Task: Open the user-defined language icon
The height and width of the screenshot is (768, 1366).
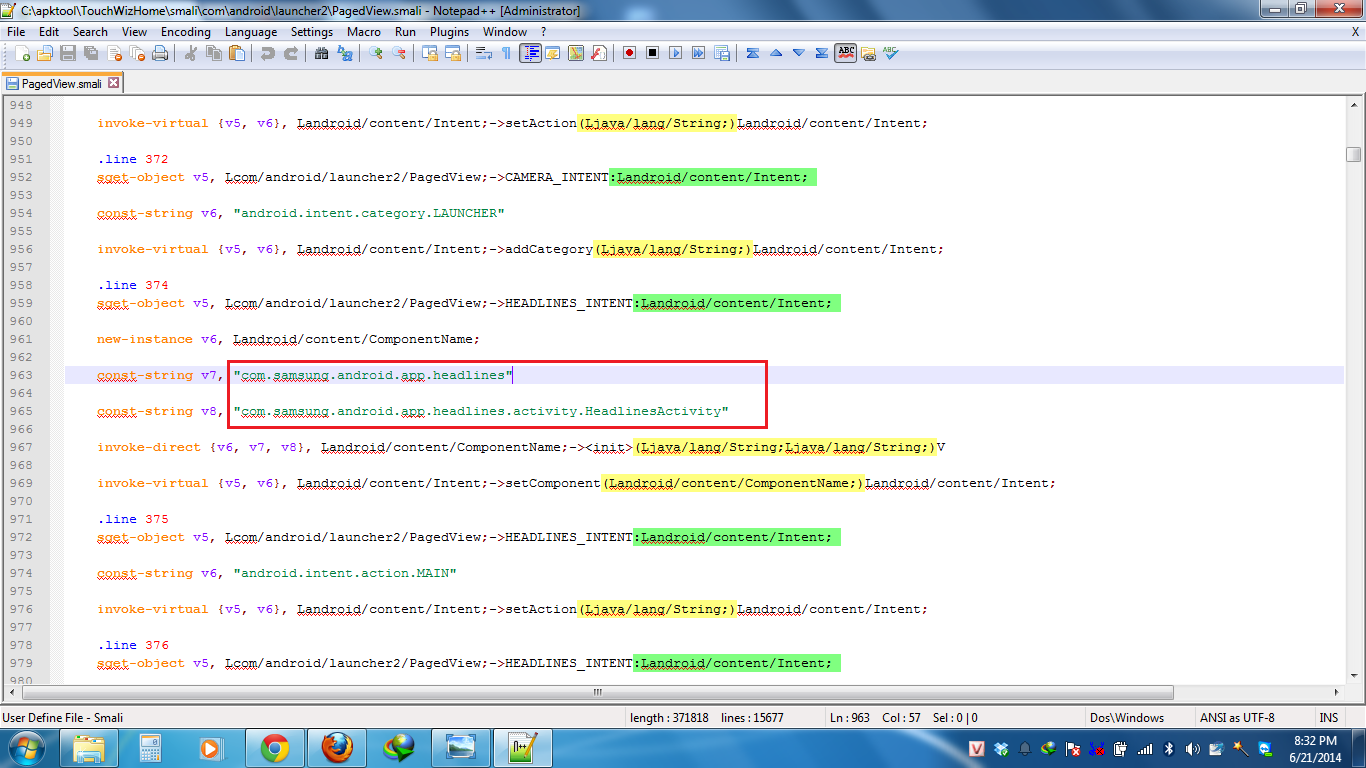Action: (x=553, y=53)
